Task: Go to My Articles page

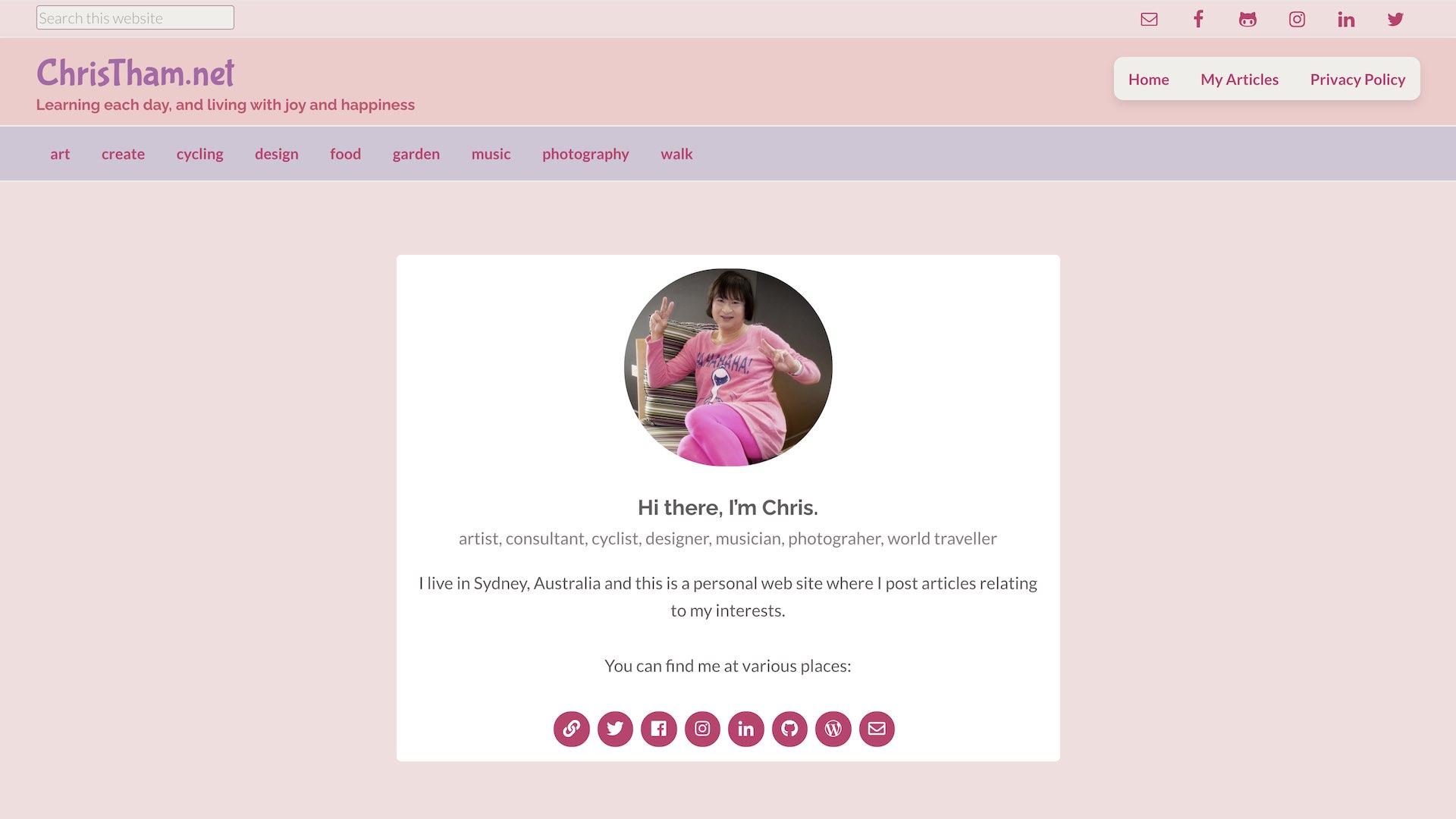Action: (x=1239, y=79)
